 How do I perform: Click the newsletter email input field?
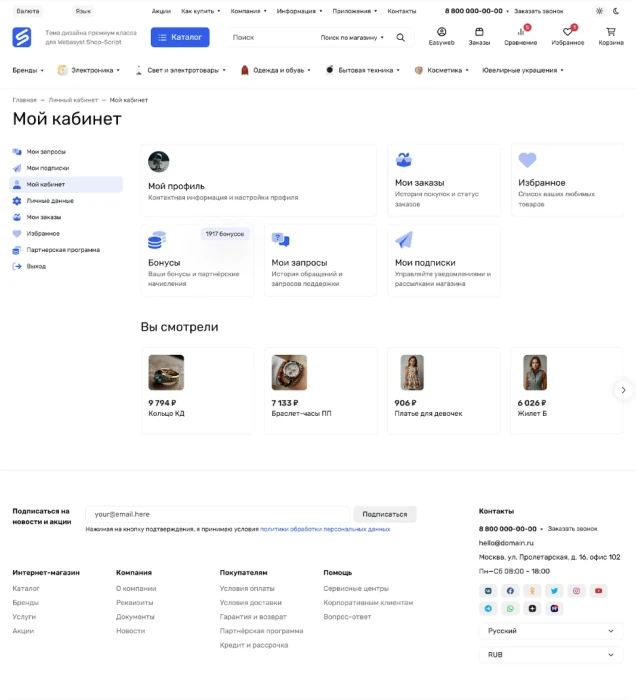coord(217,514)
